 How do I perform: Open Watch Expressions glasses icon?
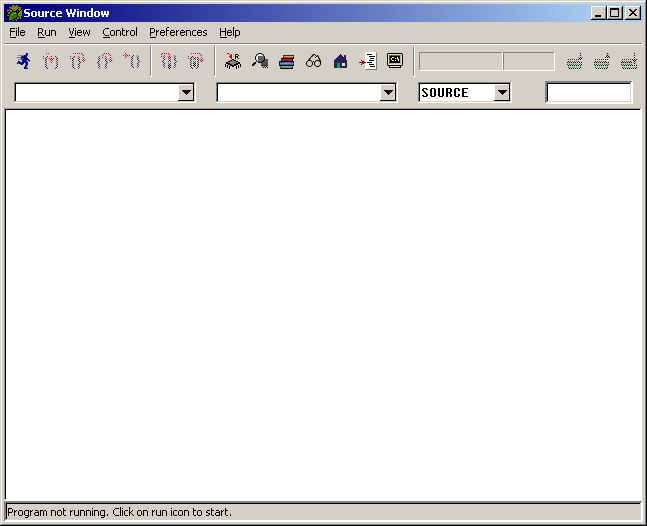coord(314,61)
